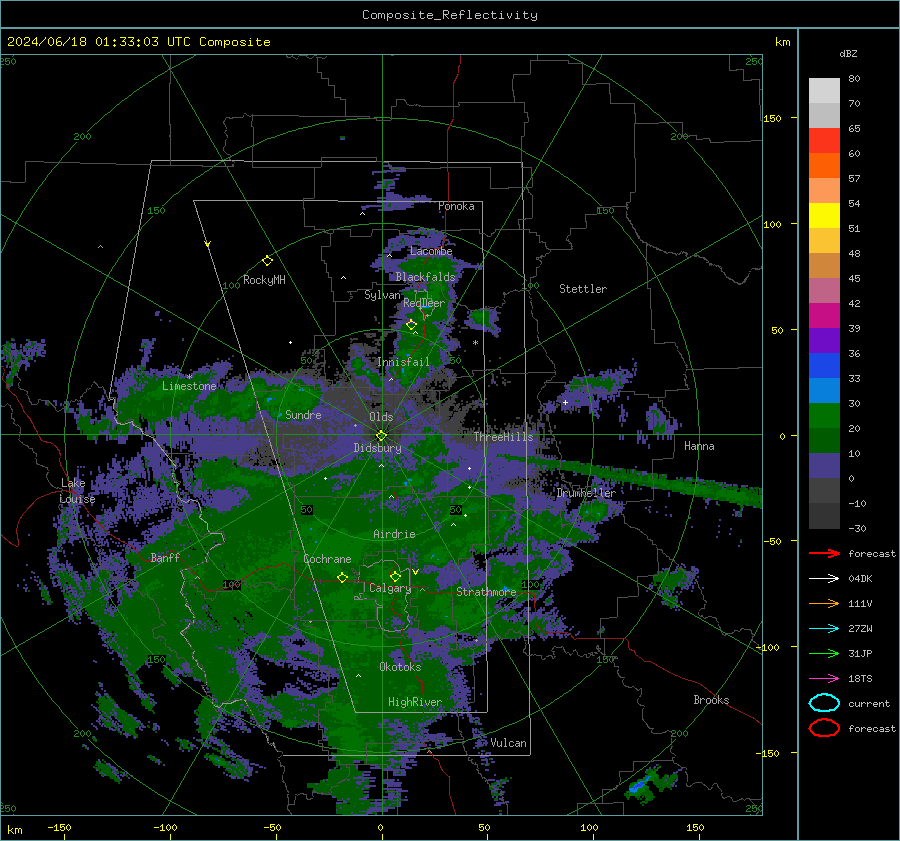The height and width of the screenshot is (841, 900).
Task: Click the bright green 30 dBZ swatch
Action: click(x=824, y=416)
